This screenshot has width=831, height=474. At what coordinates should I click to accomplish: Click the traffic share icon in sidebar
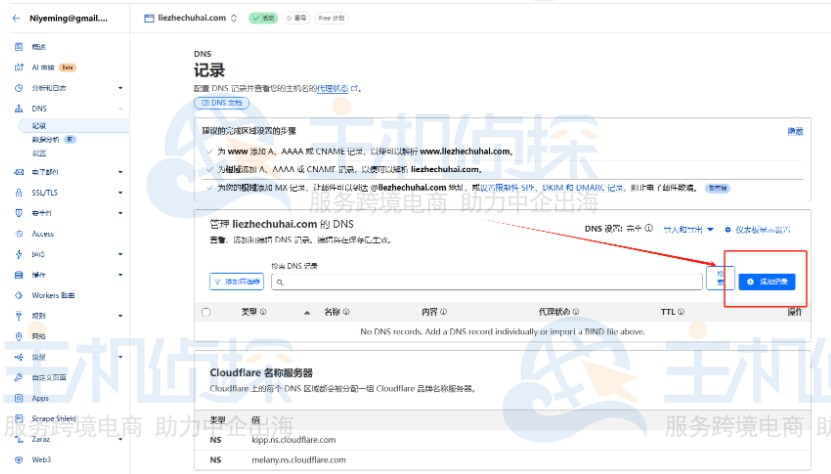tap(19, 357)
